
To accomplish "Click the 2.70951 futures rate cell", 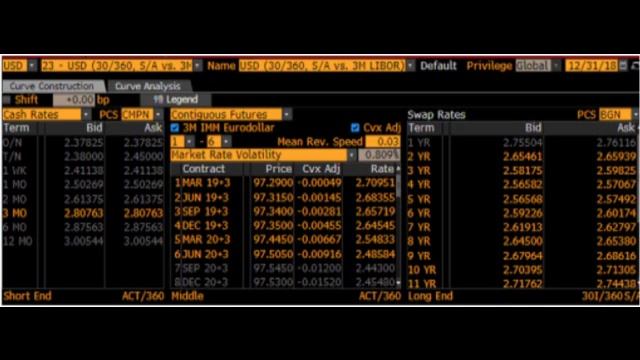I will click(375, 183).
